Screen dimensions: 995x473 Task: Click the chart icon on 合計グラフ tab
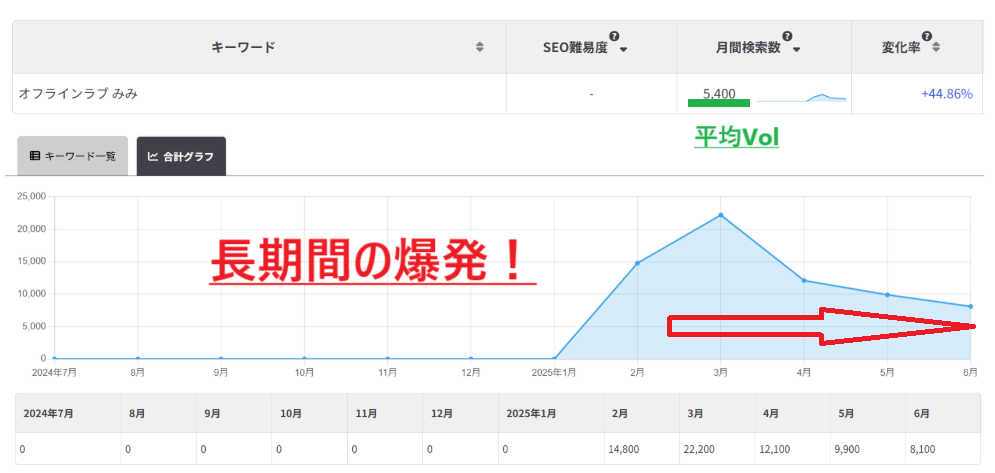153,156
